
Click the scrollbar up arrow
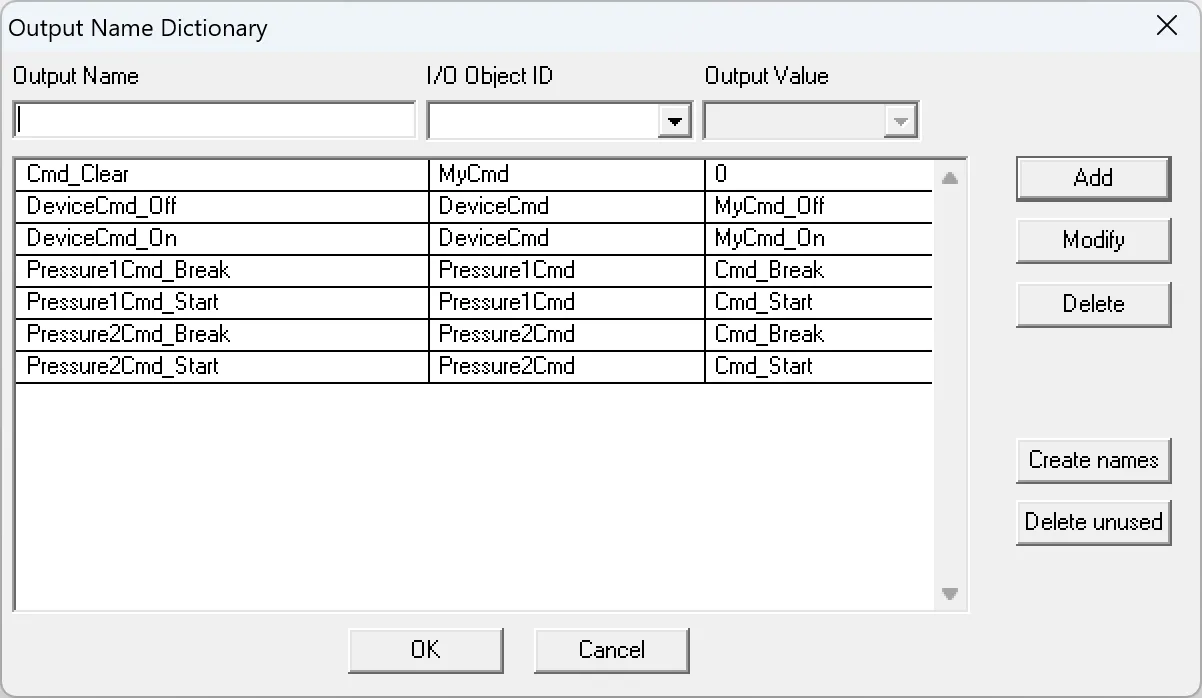click(950, 176)
